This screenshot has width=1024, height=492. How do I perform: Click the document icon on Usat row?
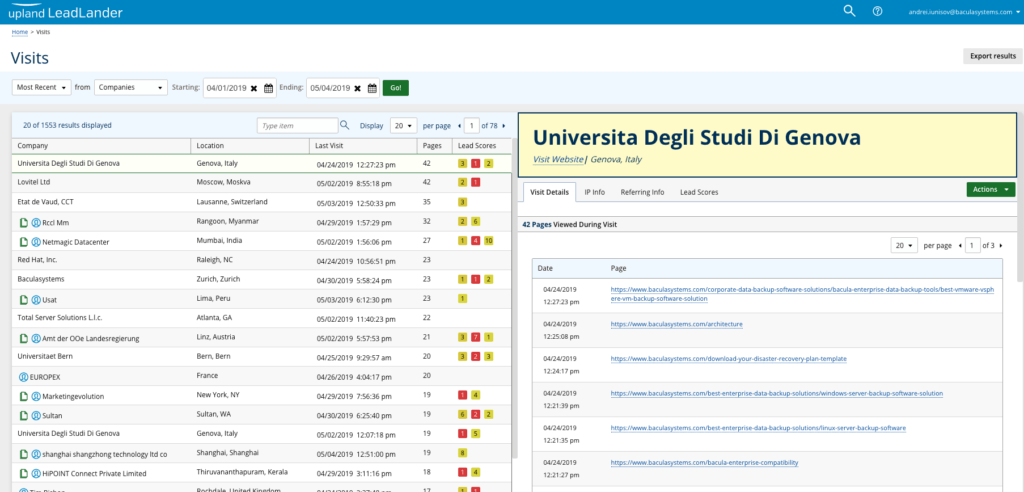point(24,300)
